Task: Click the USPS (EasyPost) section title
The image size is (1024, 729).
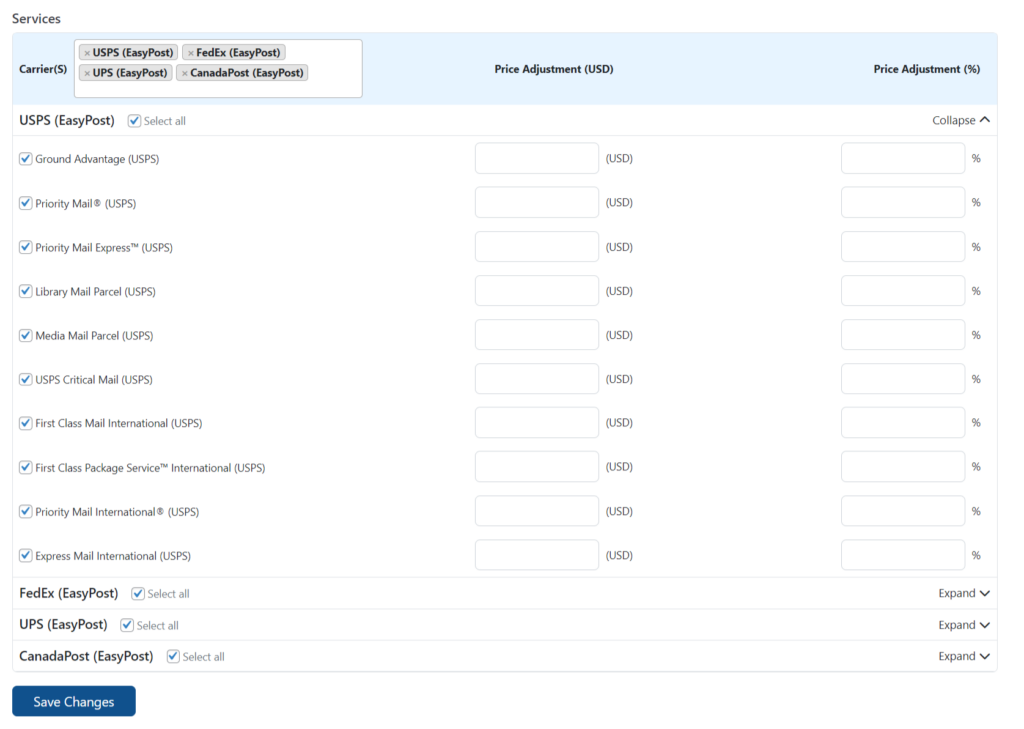Action: point(67,120)
